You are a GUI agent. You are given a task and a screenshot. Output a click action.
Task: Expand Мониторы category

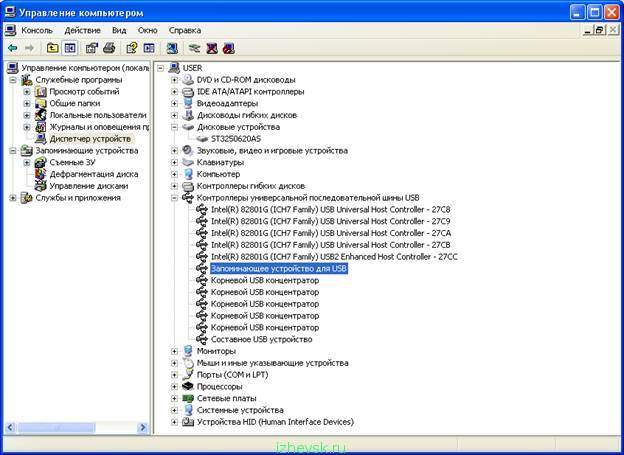click(x=174, y=352)
